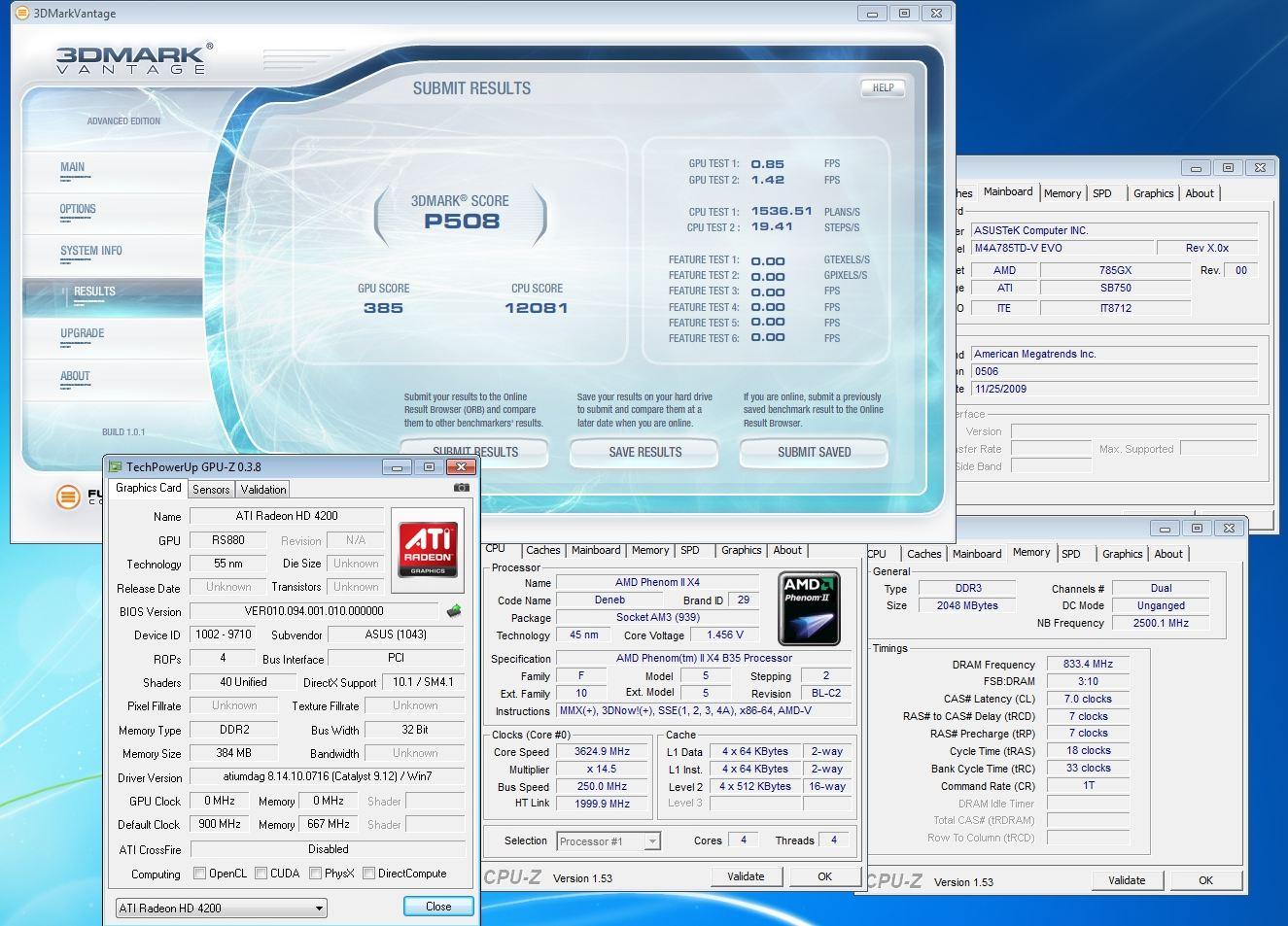
Task: Click Close button in GPU-Z
Action: (438, 907)
